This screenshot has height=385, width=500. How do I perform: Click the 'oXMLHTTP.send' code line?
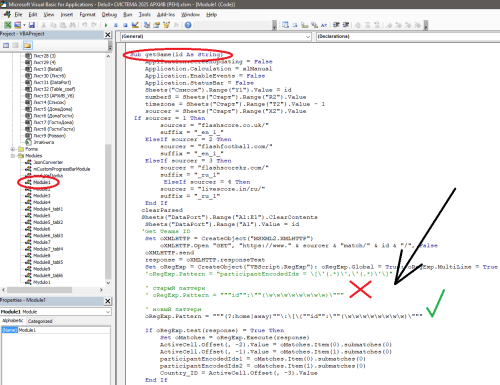click(x=169, y=253)
